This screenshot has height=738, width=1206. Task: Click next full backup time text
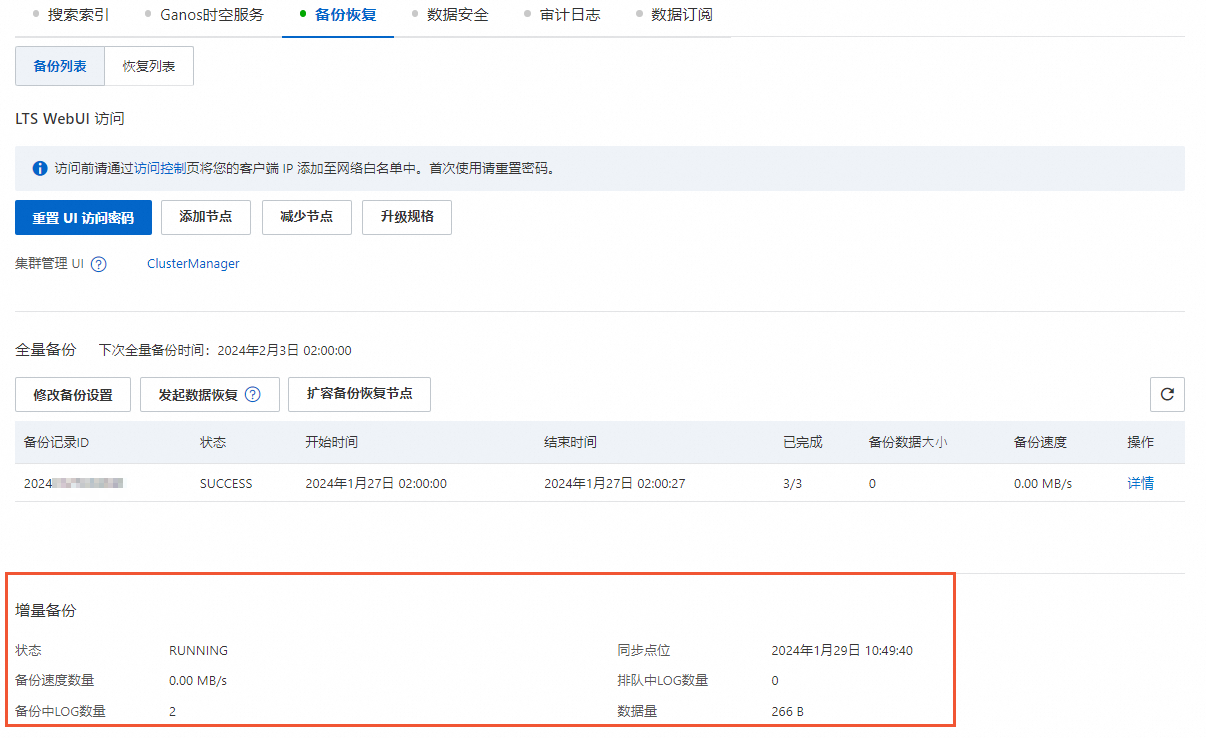(225, 351)
